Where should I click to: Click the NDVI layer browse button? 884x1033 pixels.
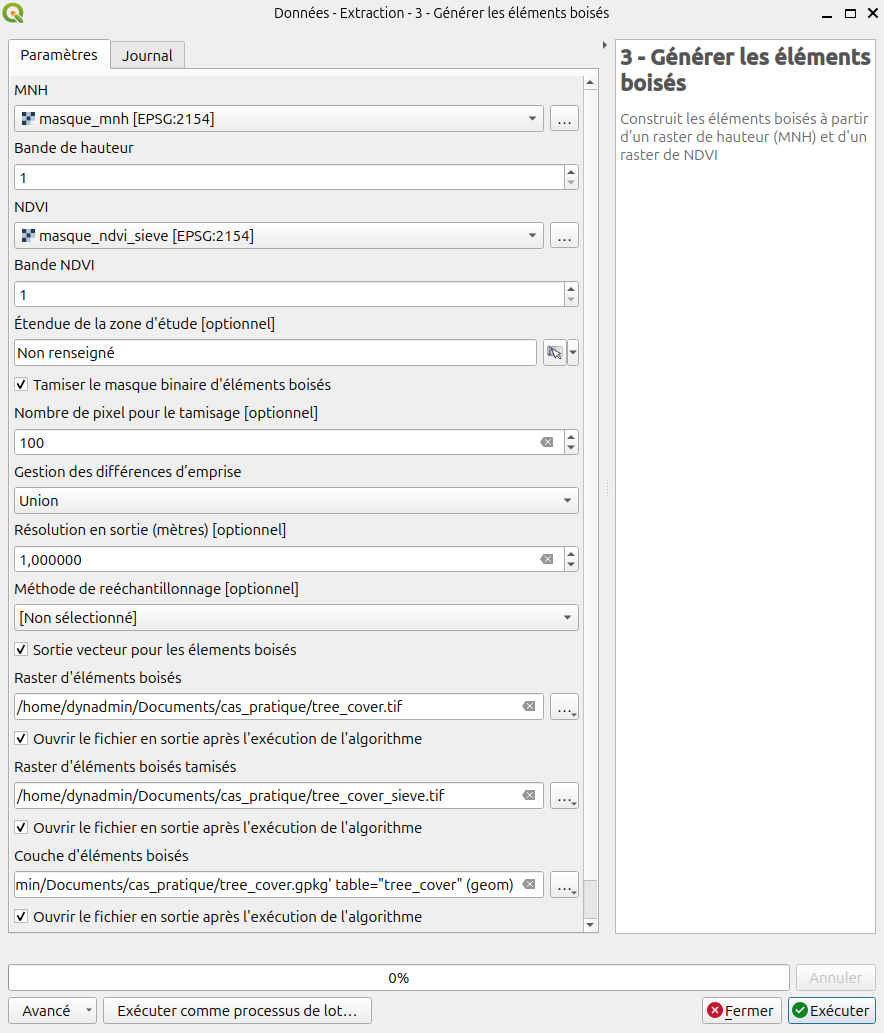[564, 236]
